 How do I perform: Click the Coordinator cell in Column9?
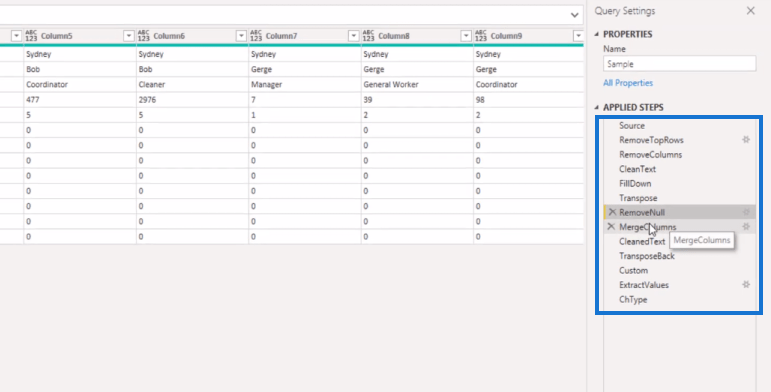529,84
